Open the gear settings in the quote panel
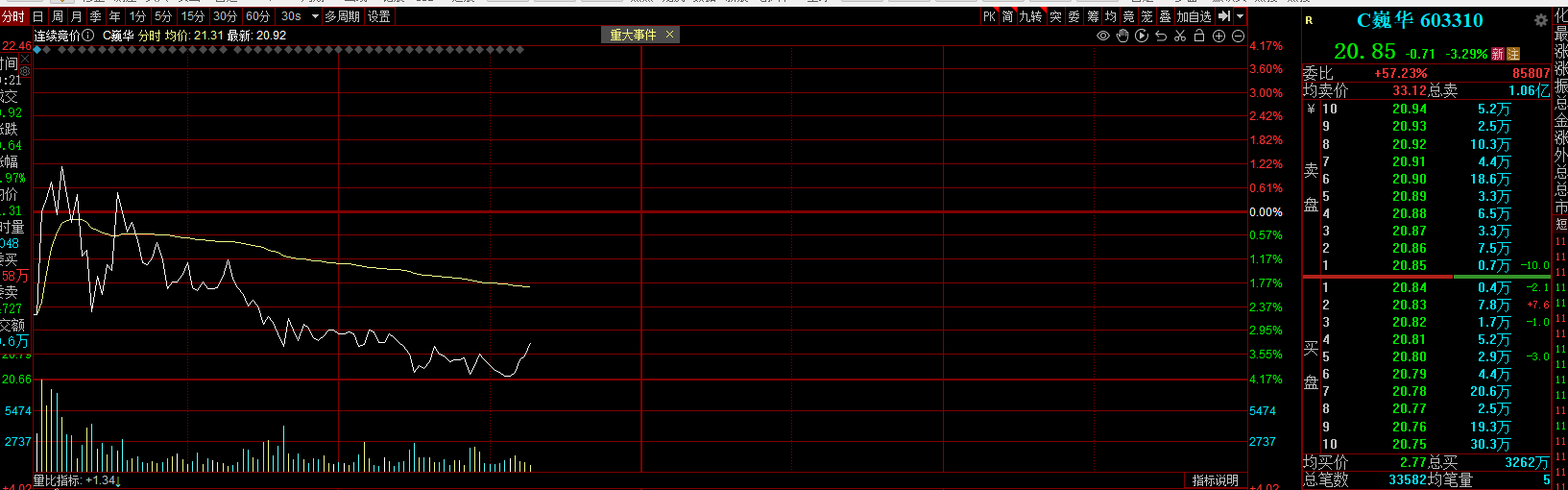The width and height of the screenshot is (1568, 490). (x=1541, y=19)
